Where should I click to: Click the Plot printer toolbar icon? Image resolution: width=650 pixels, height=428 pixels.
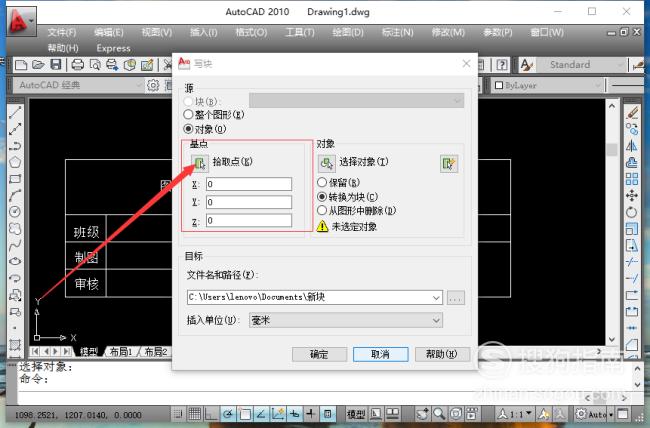(x=78, y=65)
